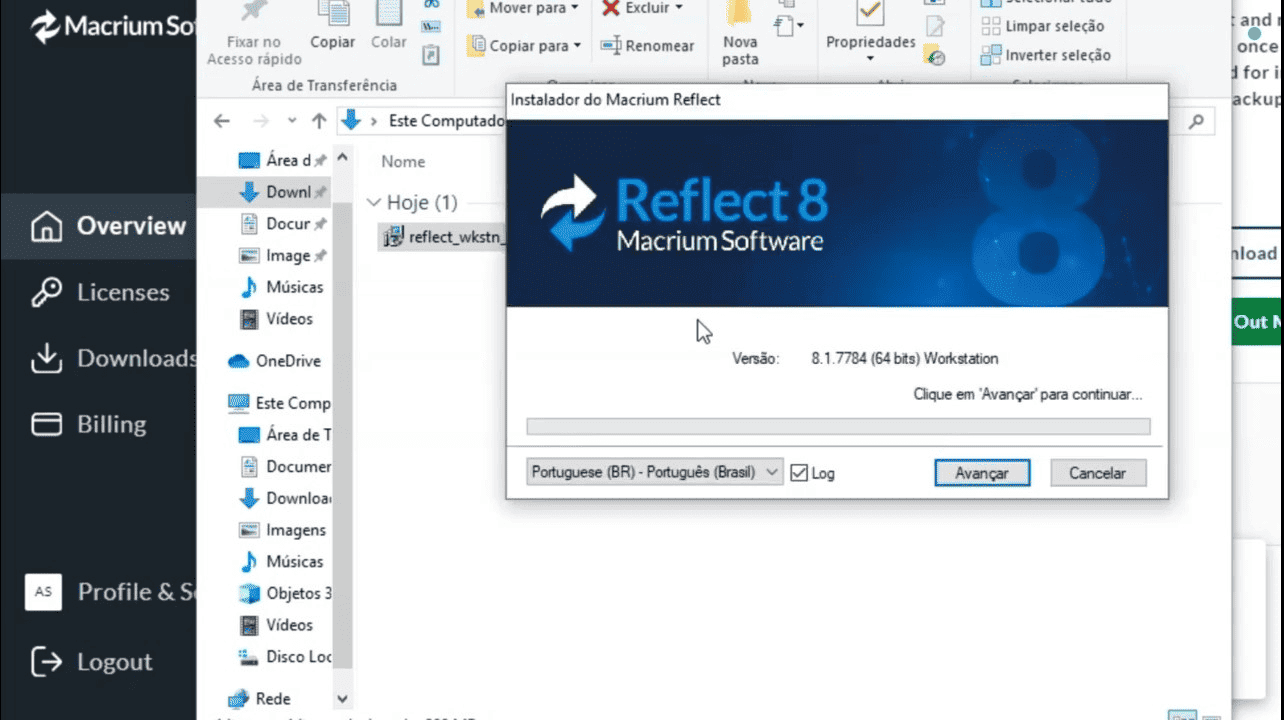
Task: Click Renomear in Explorer ribbon
Action: click(x=647, y=46)
